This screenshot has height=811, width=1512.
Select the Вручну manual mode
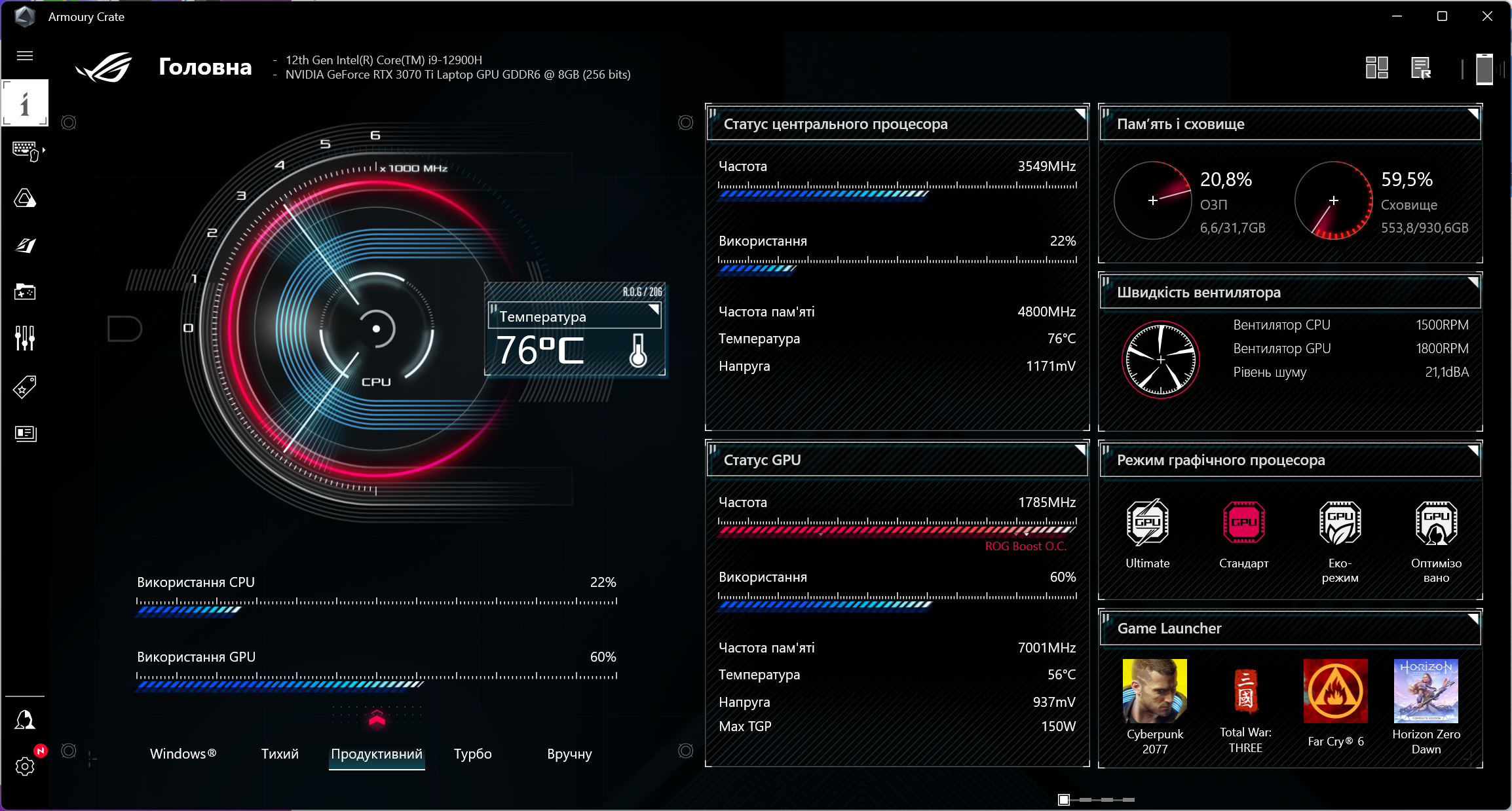pos(569,753)
